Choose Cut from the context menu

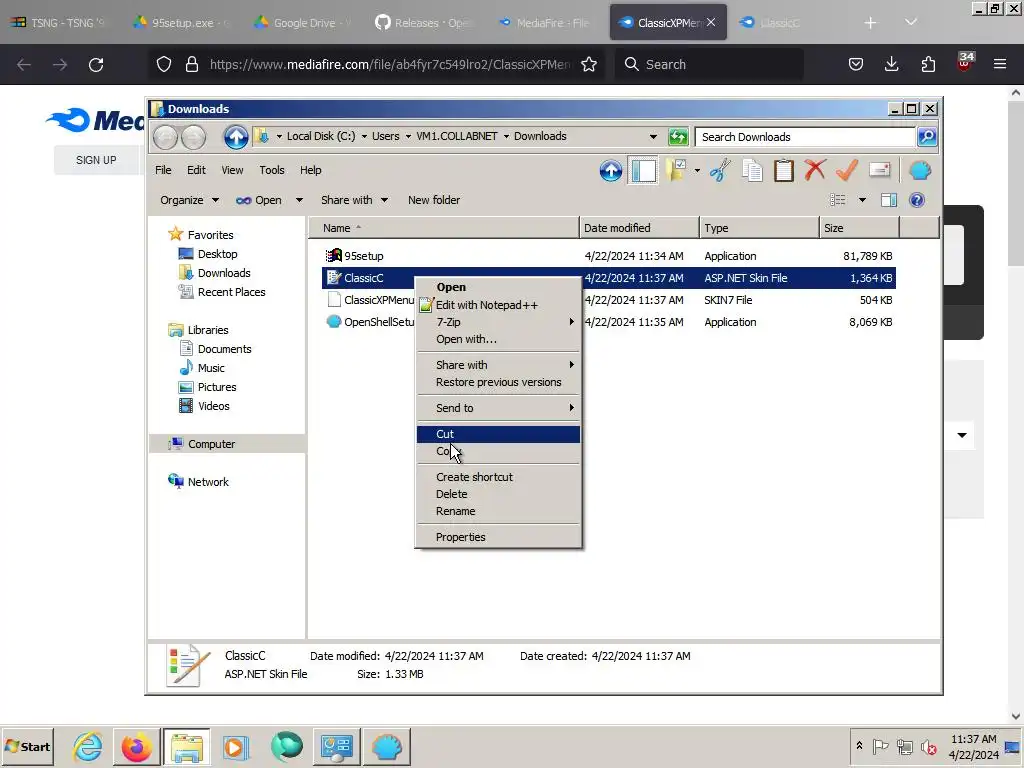498,434
